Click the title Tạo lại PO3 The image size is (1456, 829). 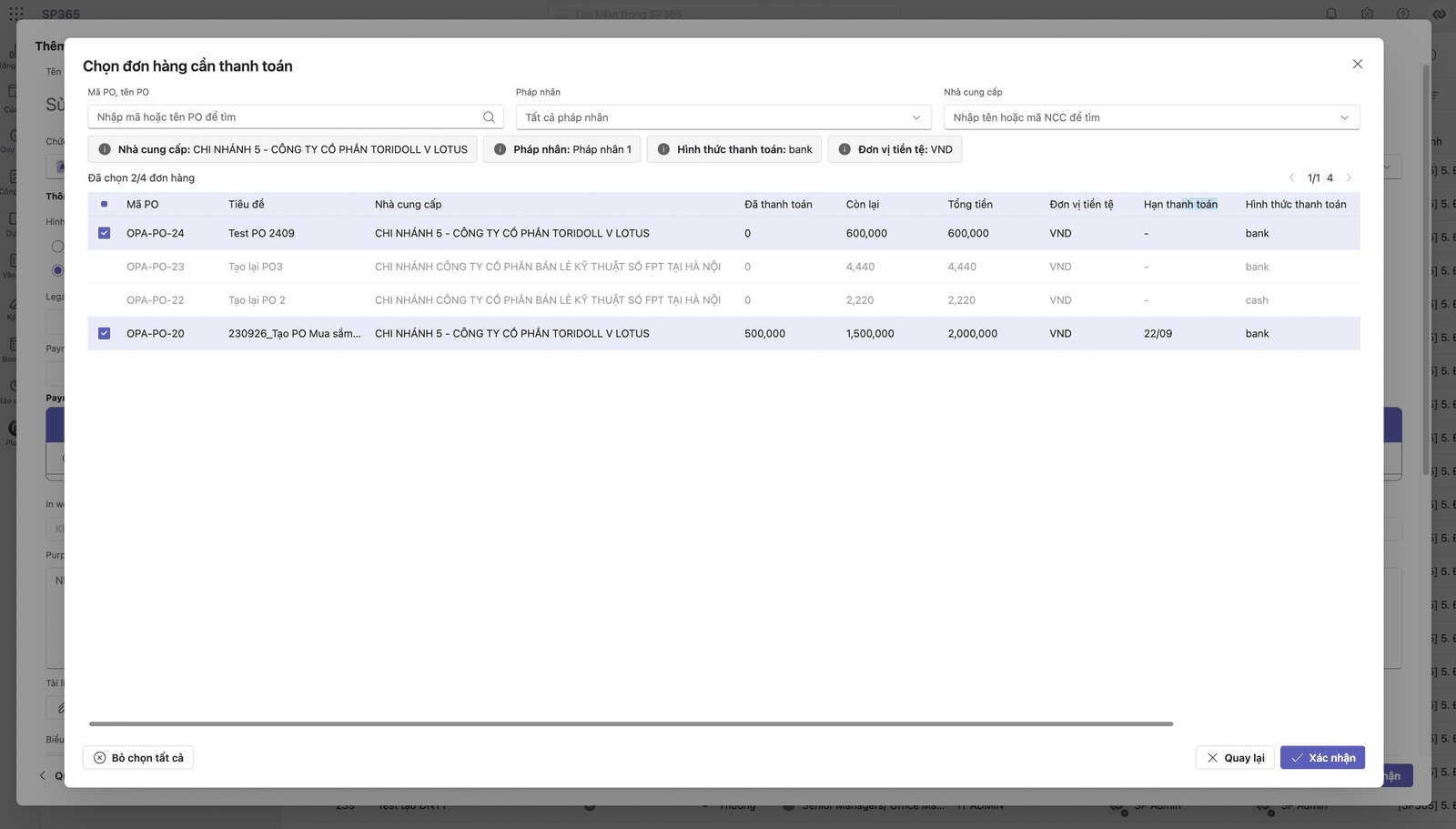click(x=256, y=267)
